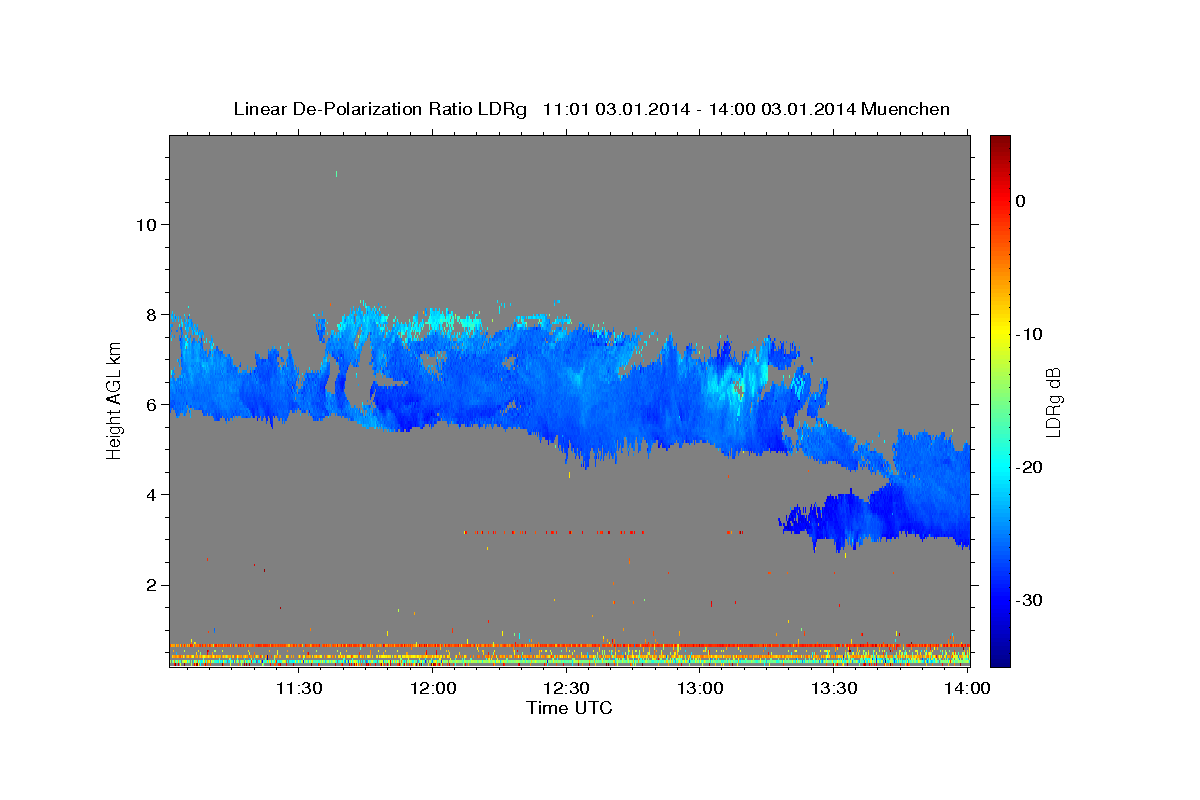Click the 14:00 time tick label

click(x=967, y=688)
